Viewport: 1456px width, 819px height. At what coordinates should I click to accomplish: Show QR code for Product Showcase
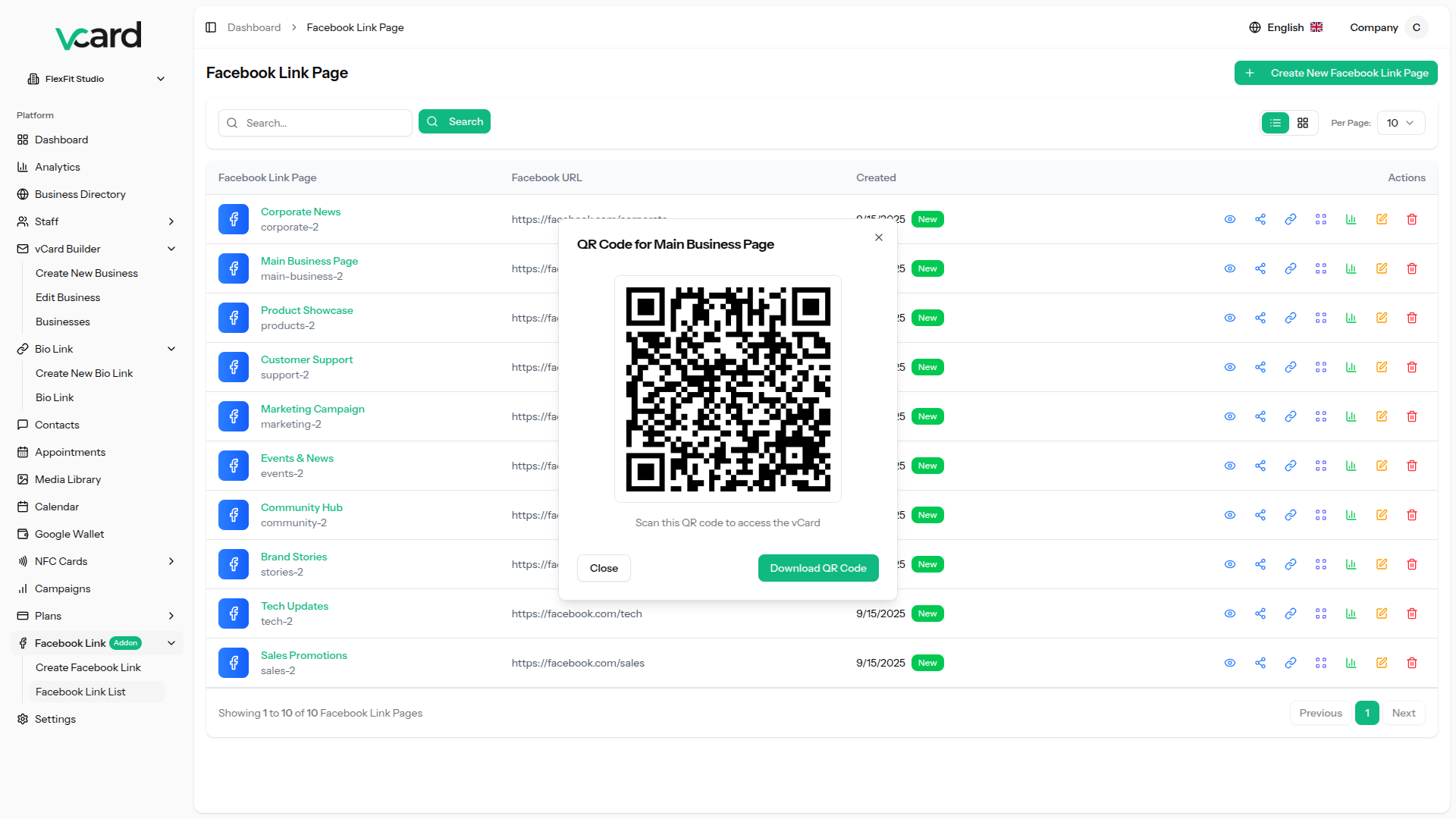1321,318
